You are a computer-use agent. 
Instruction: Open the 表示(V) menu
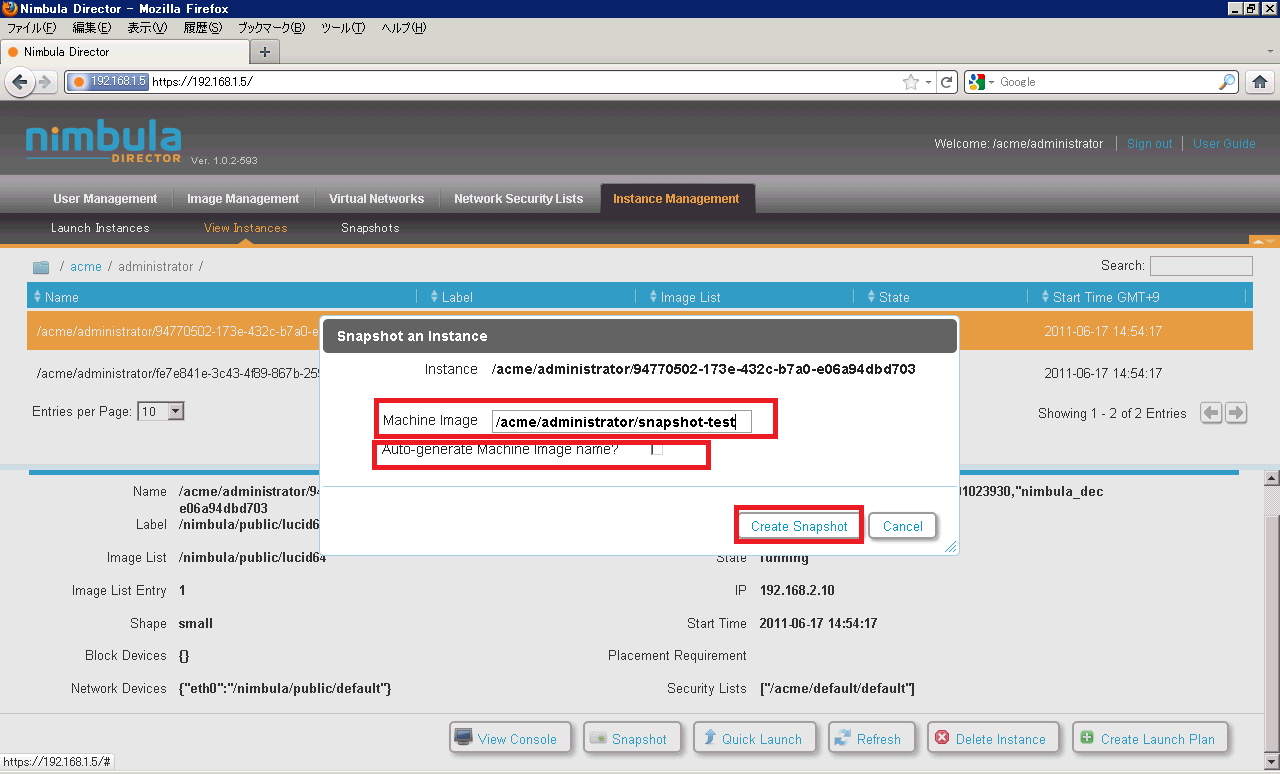147,28
